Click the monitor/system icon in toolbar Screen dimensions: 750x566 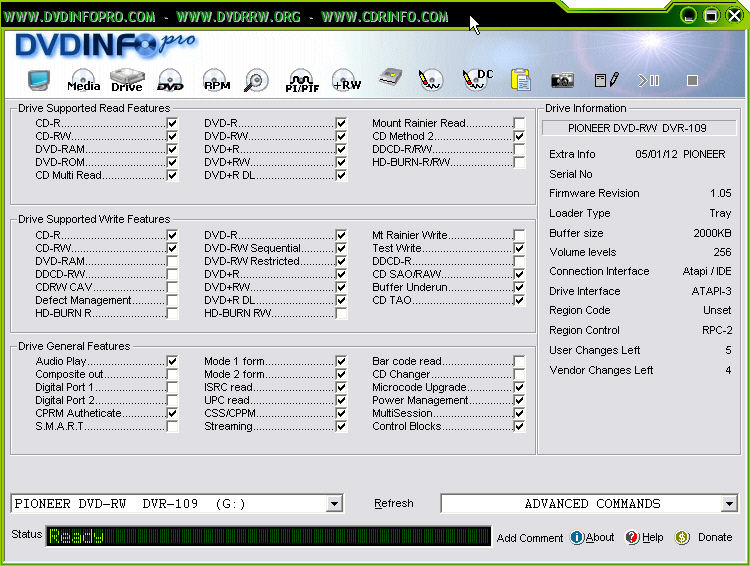pyautogui.click(x=39, y=80)
